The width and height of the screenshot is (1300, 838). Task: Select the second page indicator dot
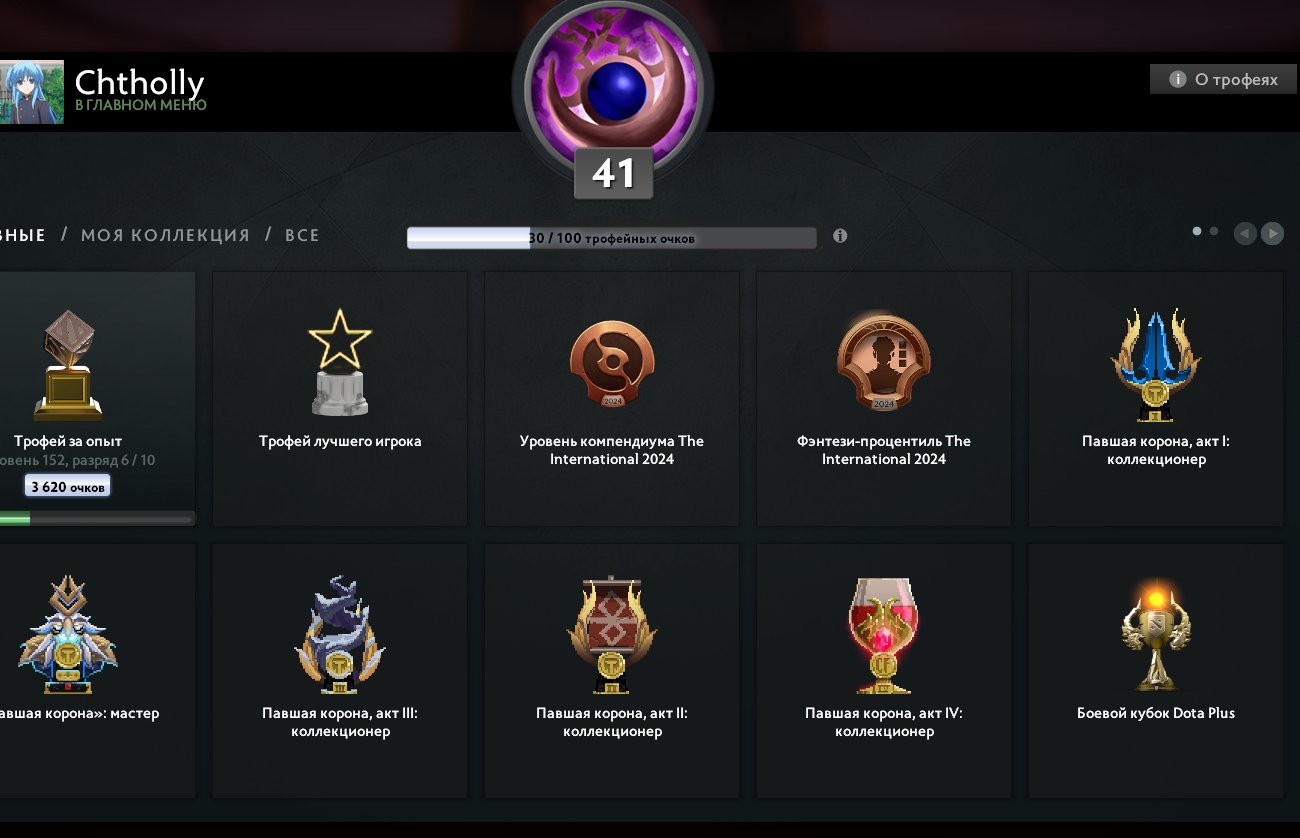point(1214,231)
